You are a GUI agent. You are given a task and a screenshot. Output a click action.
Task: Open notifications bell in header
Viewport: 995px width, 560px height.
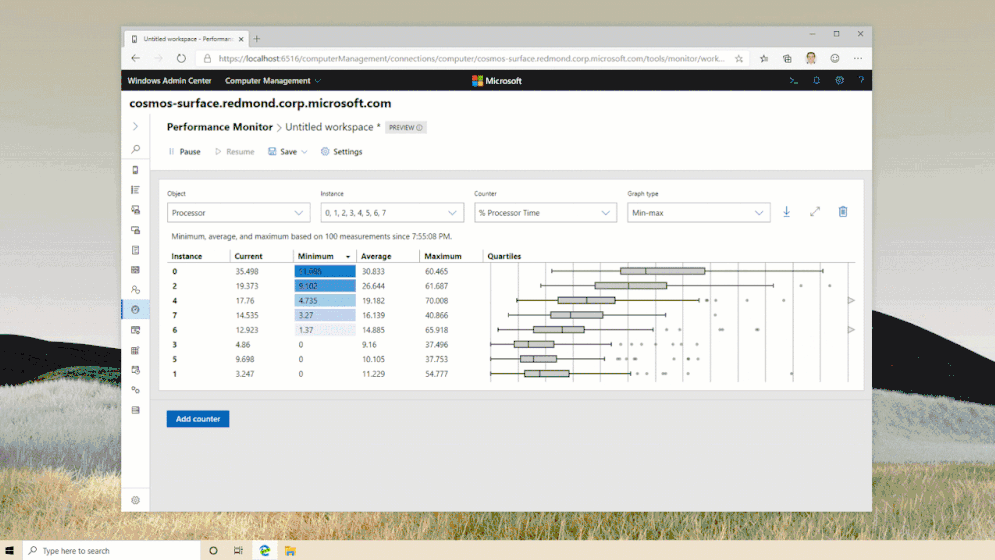816,81
